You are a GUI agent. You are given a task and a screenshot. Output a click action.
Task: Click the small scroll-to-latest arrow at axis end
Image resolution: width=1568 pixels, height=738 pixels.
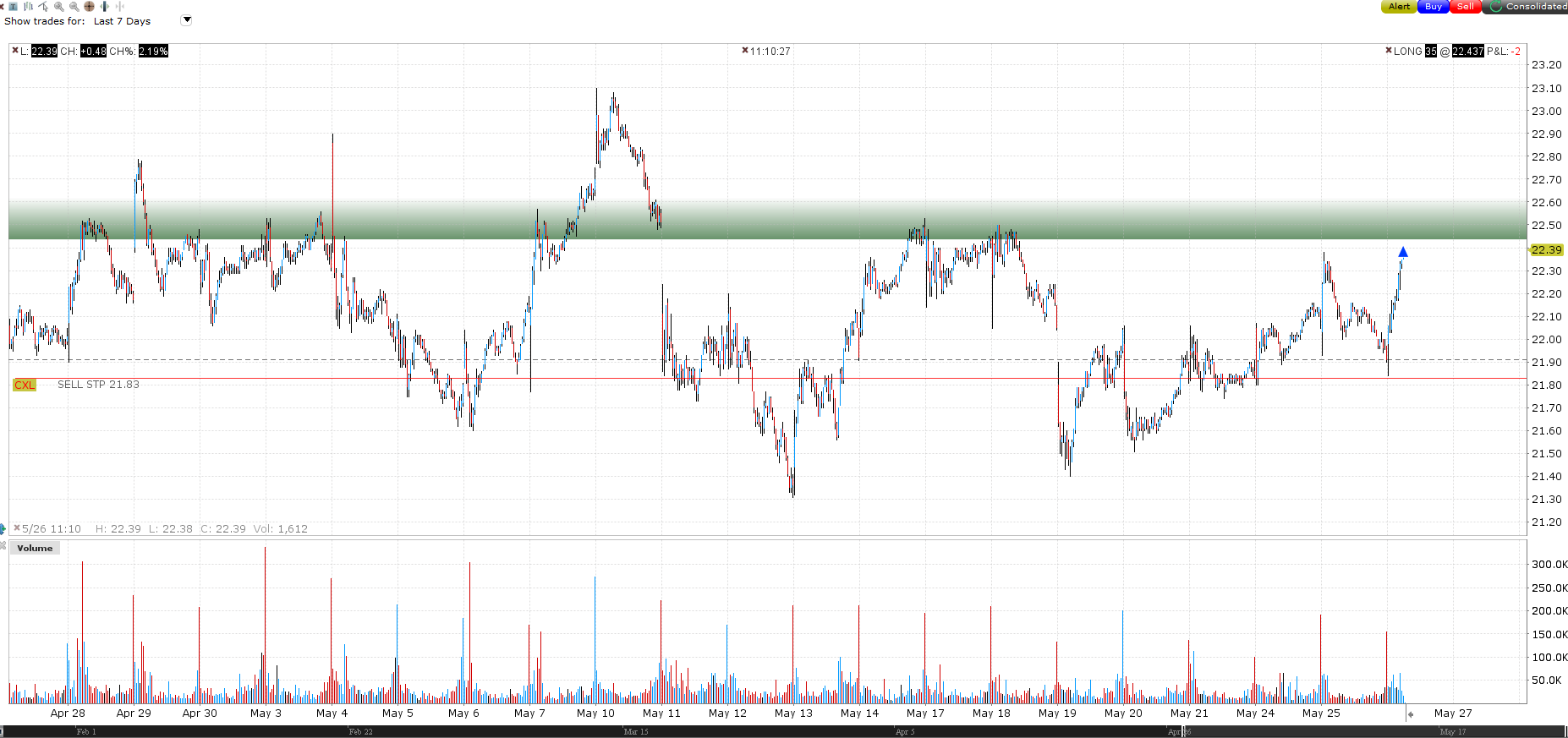1410,714
